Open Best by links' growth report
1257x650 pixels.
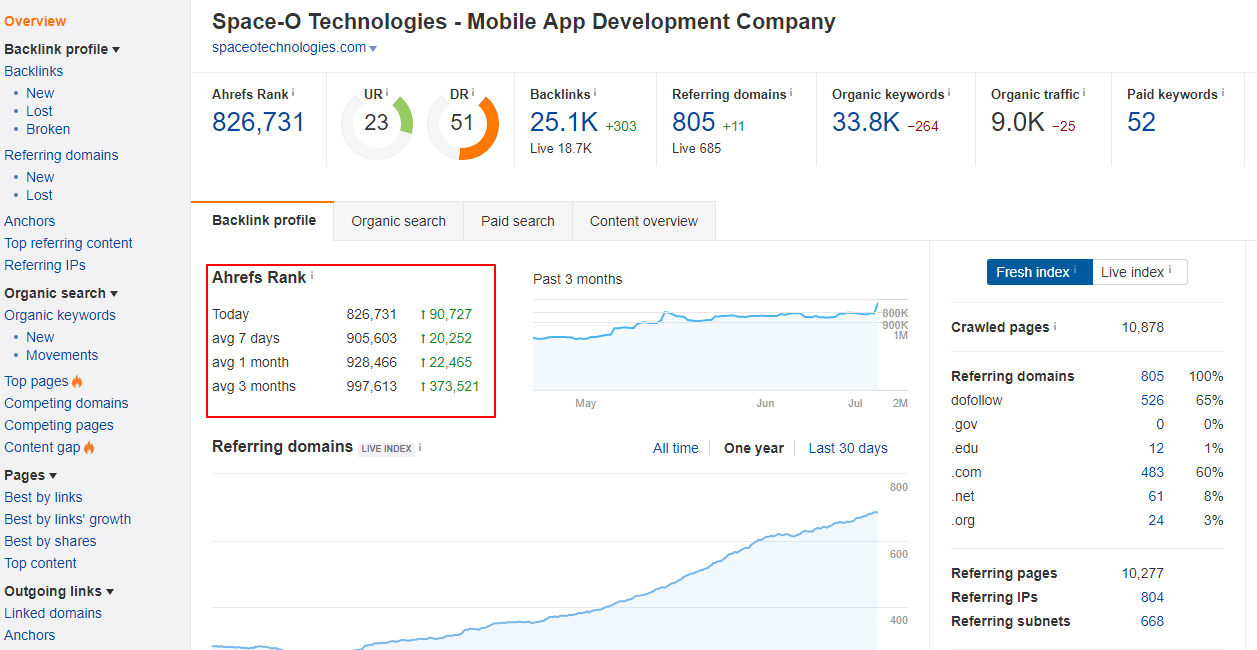[x=68, y=519]
